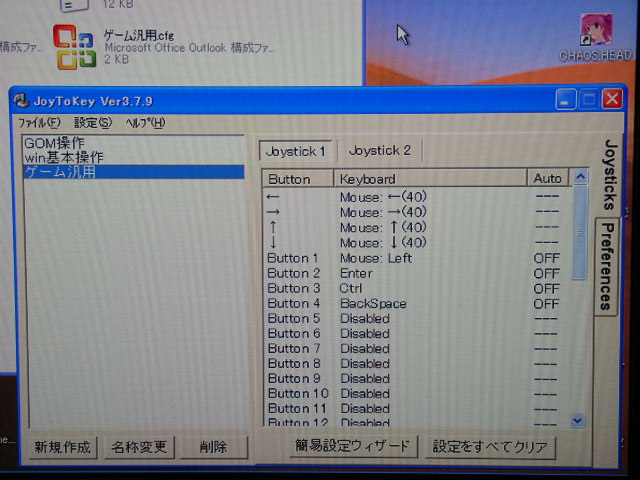Select the Button 7 Disabled row
Image resolution: width=640 pixels, height=480 pixels.
(416, 349)
